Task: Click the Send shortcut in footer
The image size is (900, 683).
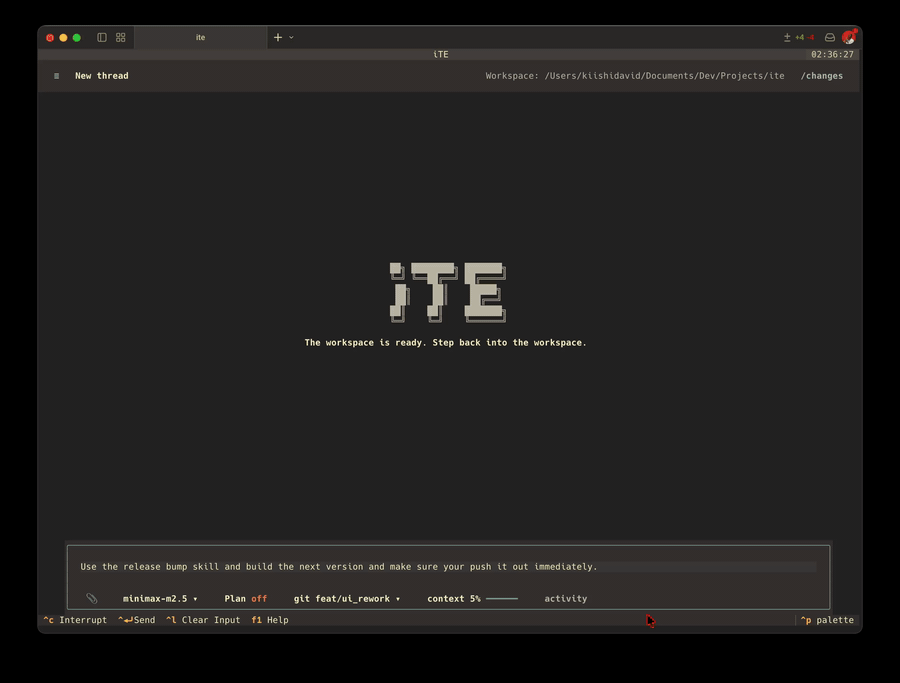Action: click(137, 620)
